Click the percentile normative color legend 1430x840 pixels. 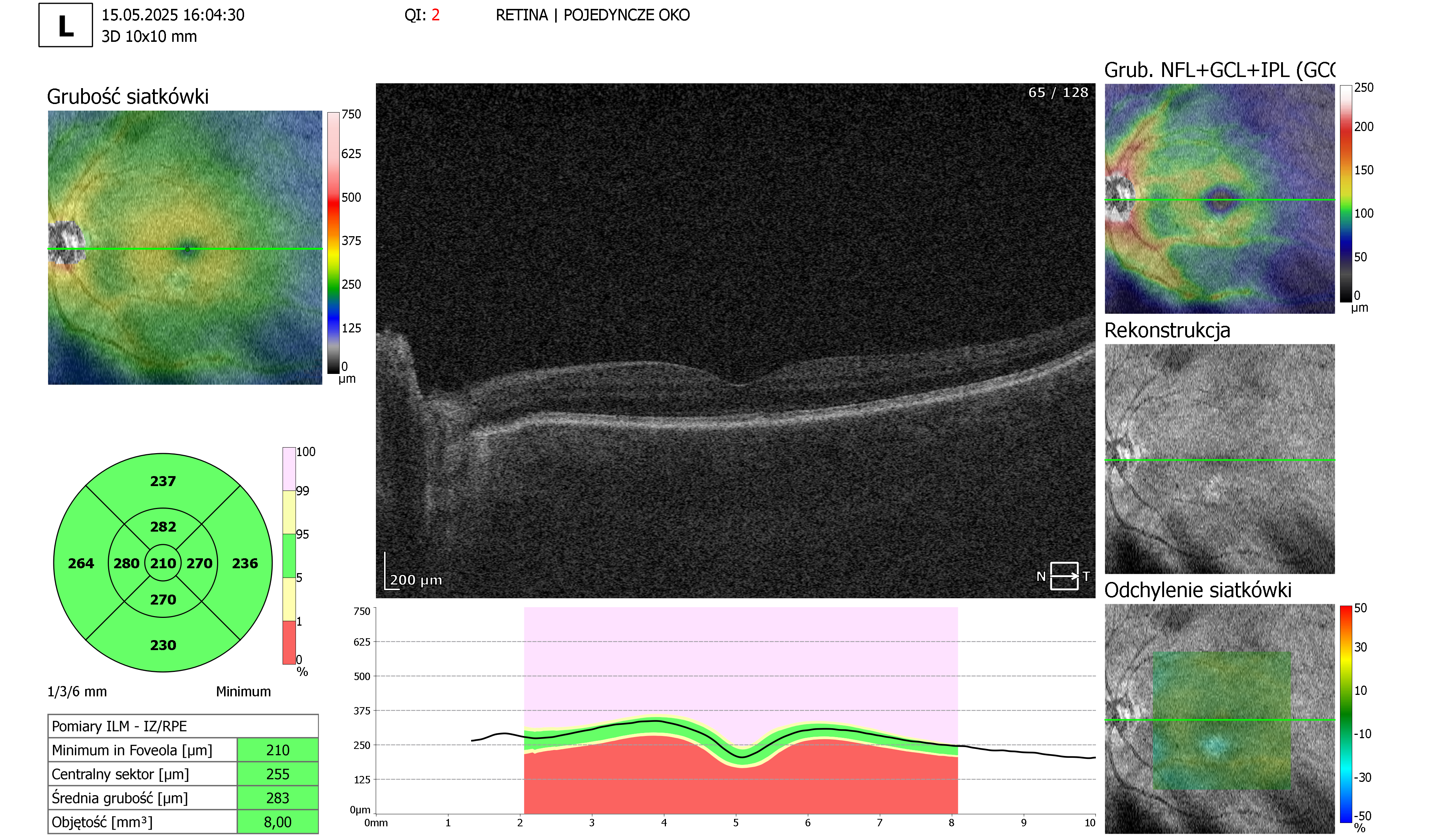tap(289, 555)
